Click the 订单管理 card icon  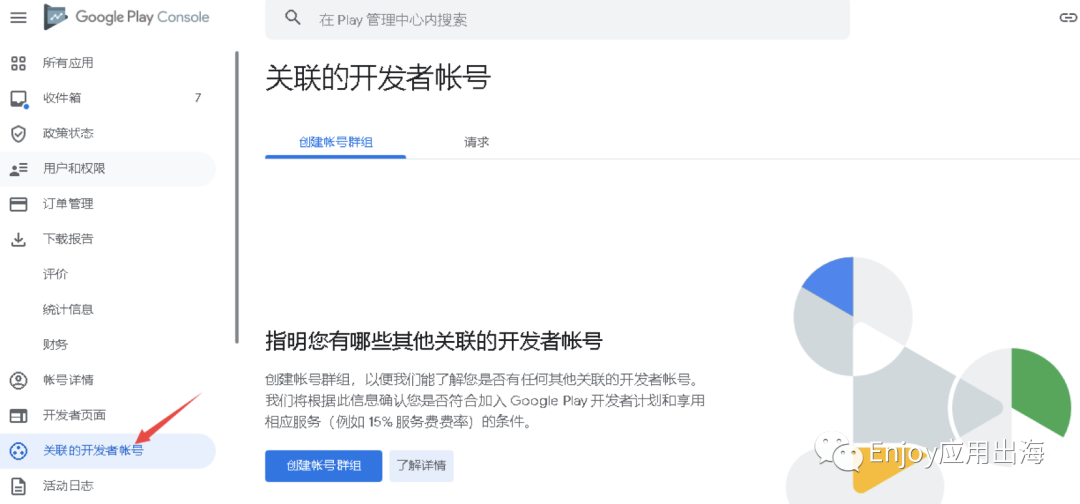click(x=19, y=204)
